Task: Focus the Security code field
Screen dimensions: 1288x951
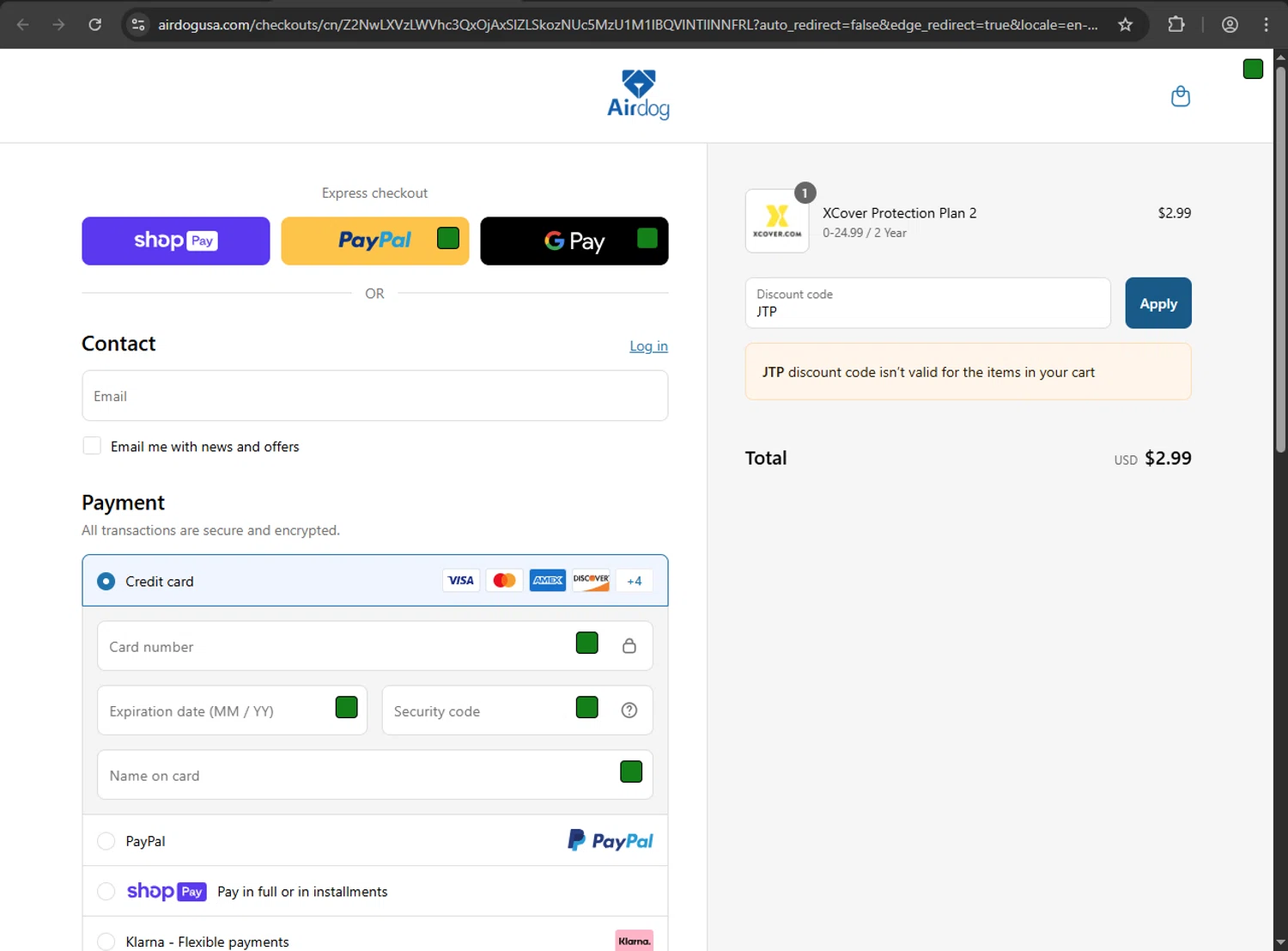Action: tap(518, 710)
